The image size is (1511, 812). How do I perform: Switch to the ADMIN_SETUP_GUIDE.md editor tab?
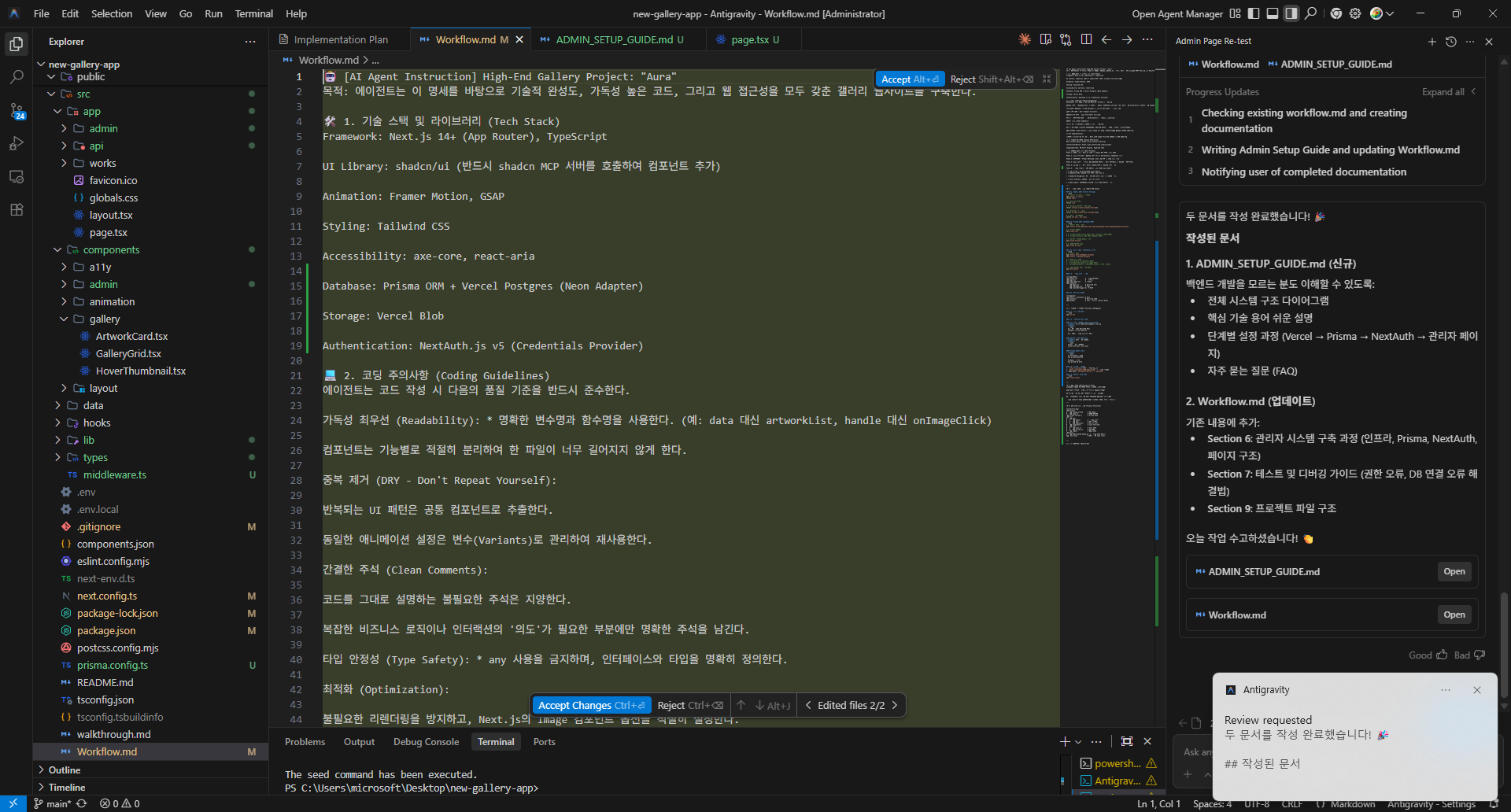tap(614, 39)
